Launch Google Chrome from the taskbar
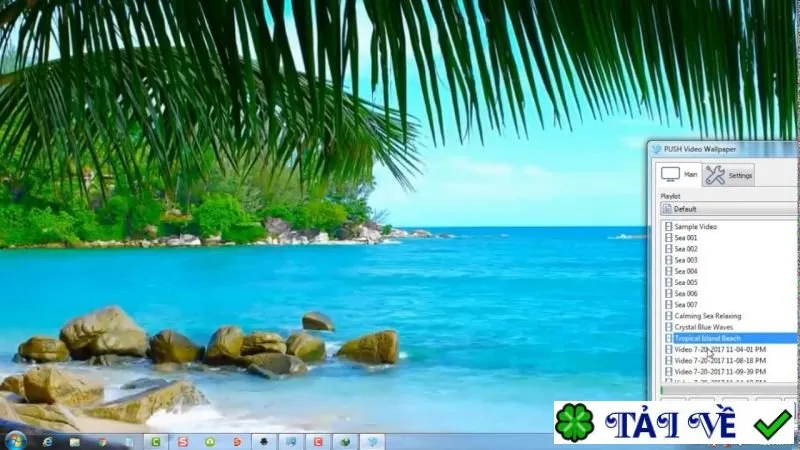This screenshot has width=800, height=450. pyautogui.click(x=102, y=442)
